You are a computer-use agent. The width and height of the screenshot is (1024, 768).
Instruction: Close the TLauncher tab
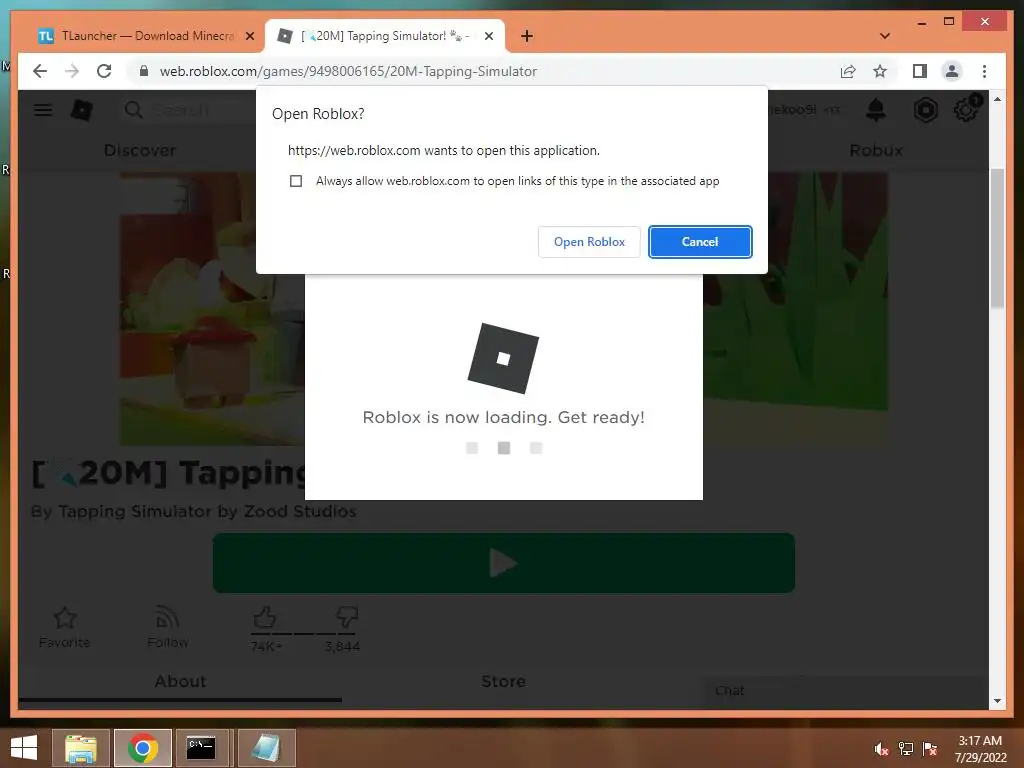[249, 36]
